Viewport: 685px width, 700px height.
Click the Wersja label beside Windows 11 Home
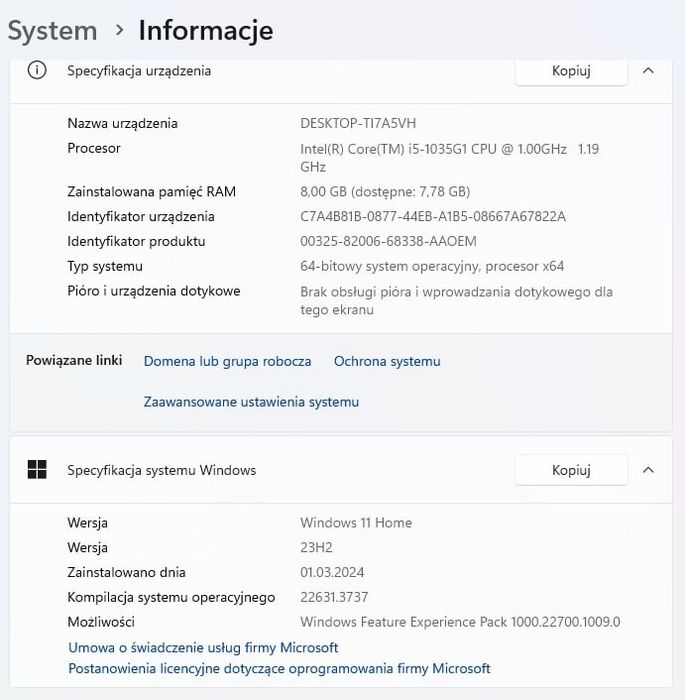(x=88, y=523)
